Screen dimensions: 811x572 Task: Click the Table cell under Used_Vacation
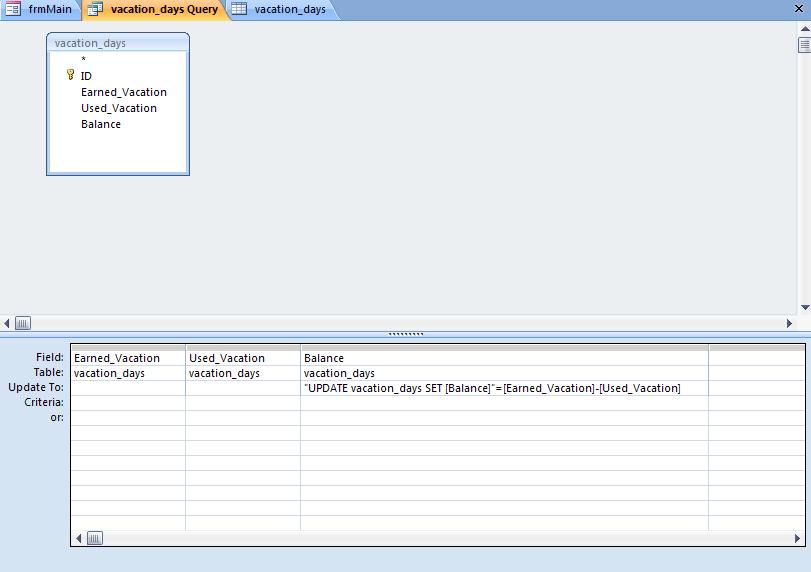point(243,373)
